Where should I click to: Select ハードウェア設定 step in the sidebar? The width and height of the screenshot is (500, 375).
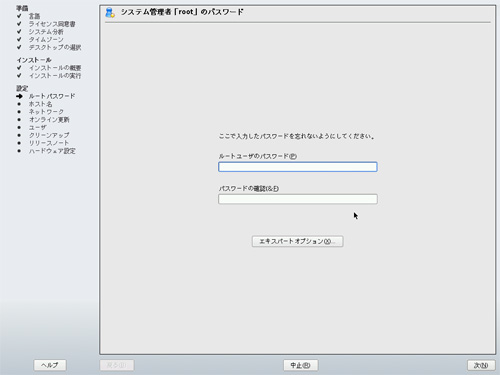pyautogui.click(x=52, y=151)
